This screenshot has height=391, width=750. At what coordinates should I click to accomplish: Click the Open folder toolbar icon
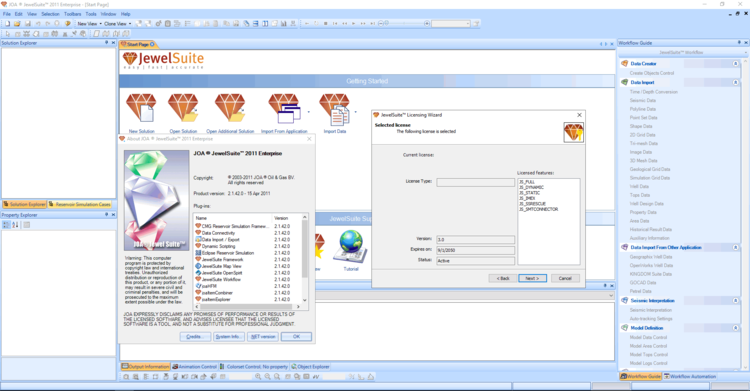pyautogui.click(x=17, y=23)
